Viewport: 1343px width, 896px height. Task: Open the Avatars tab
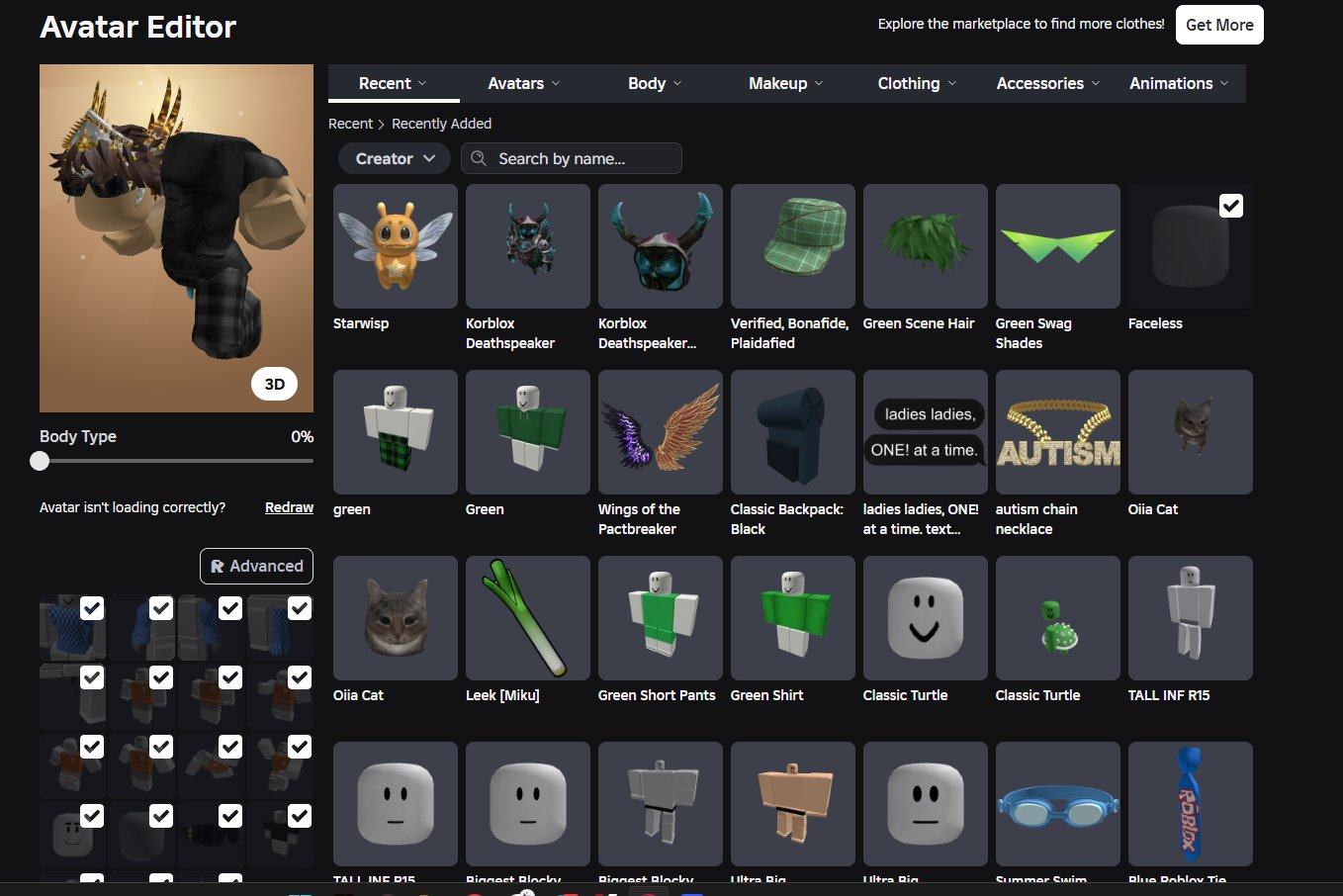tap(524, 83)
